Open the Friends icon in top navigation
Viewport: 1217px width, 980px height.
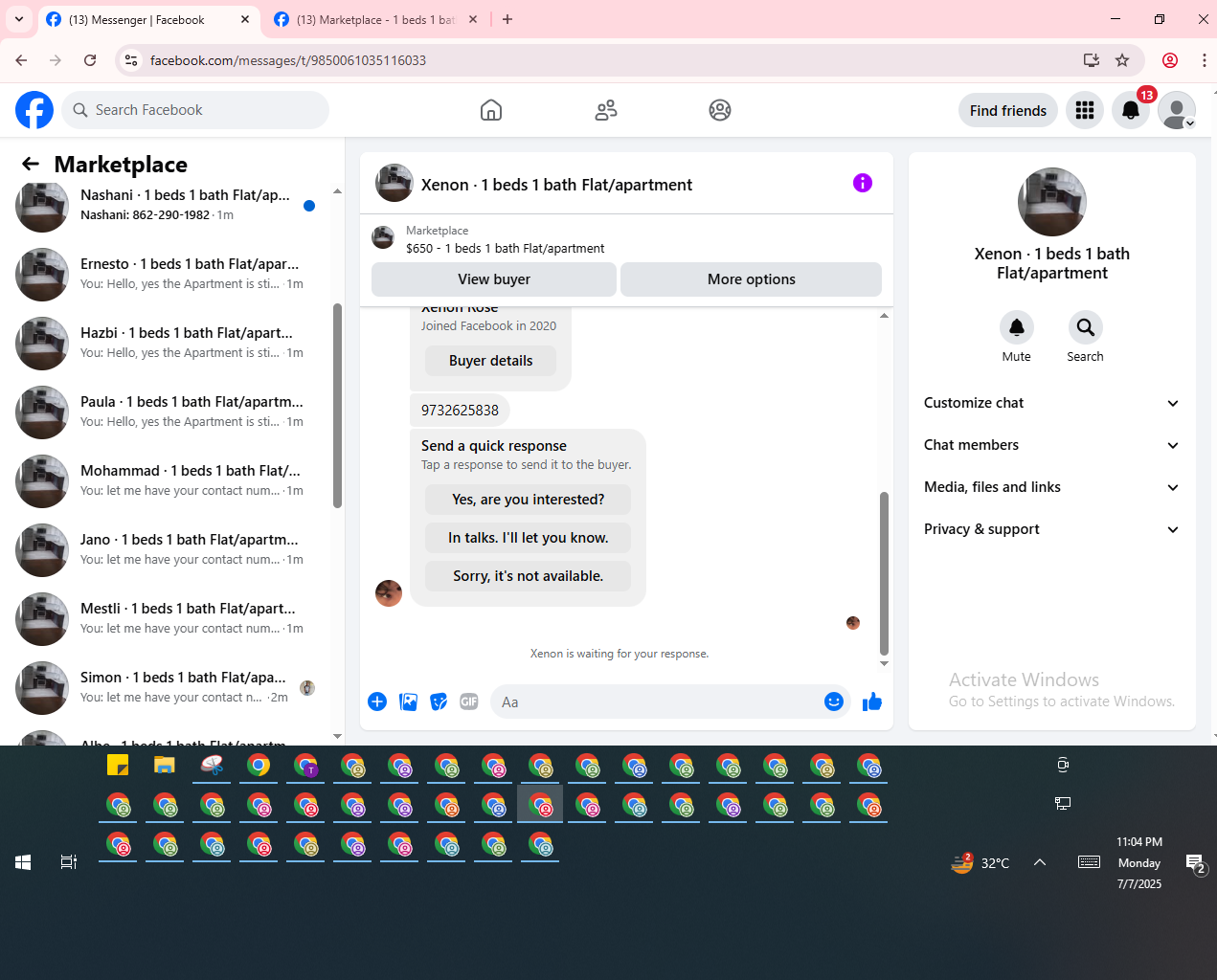606,110
